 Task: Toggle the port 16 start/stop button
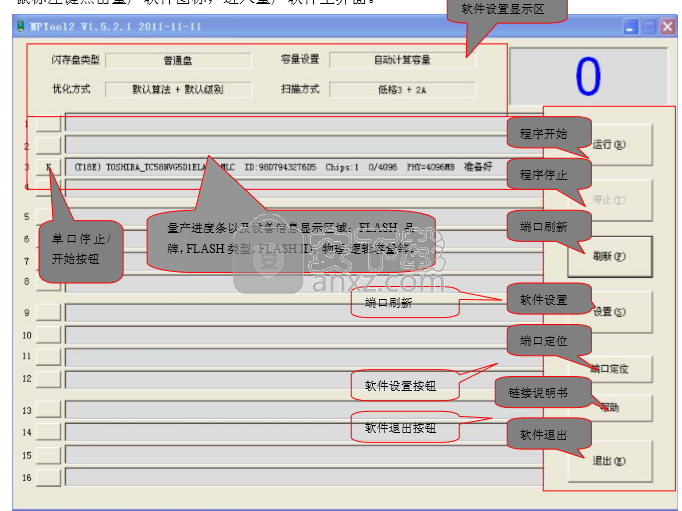pyautogui.click(x=48, y=478)
